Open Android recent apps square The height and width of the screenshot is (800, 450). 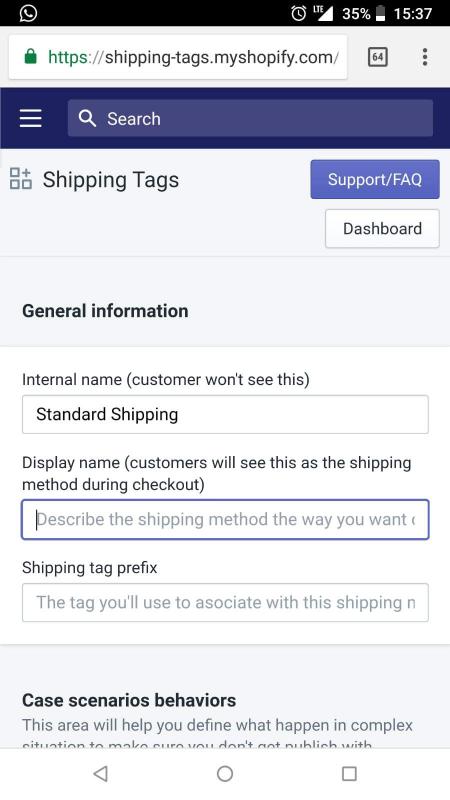click(349, 773)
